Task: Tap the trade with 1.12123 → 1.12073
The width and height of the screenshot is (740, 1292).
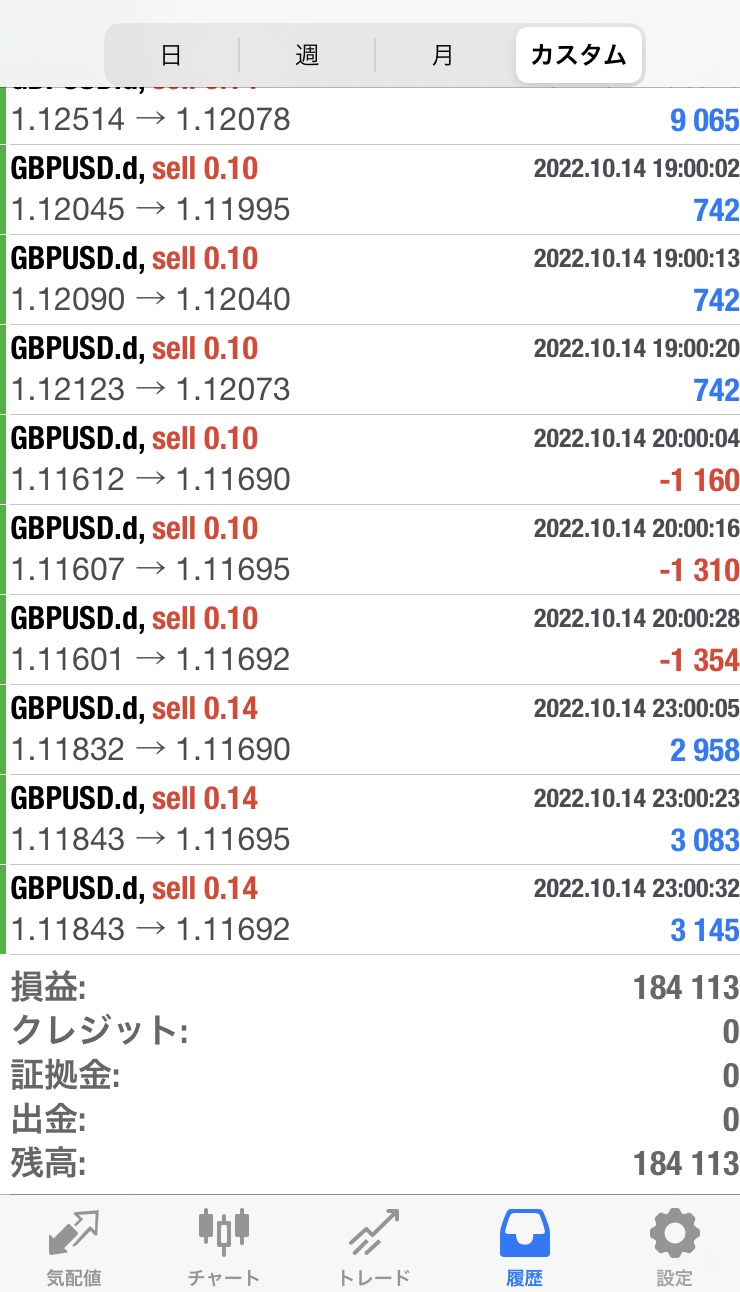Action: (x=370, y=370)
